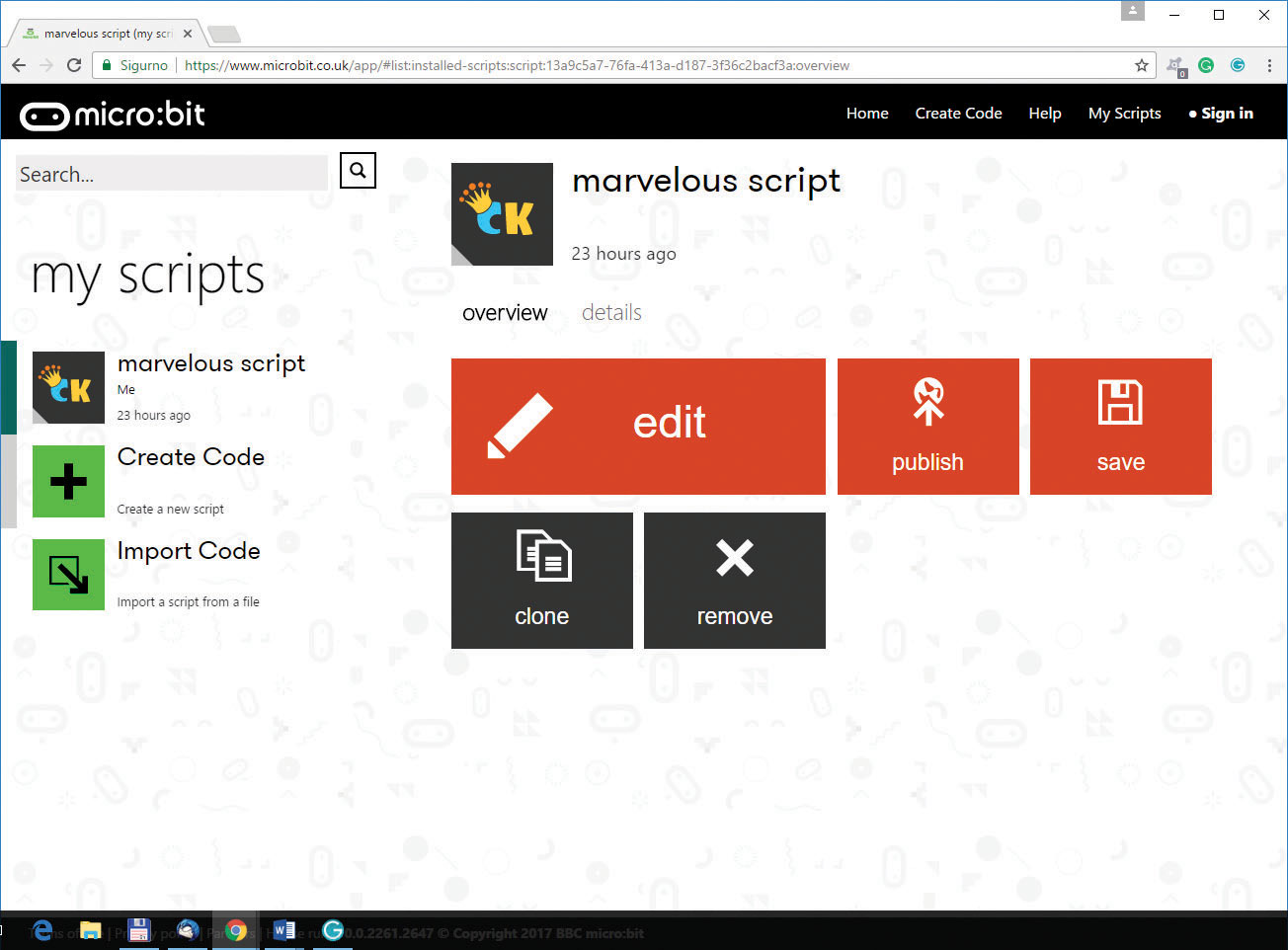This screenshot has width=1288, height=950.
Task: Switch to the details tab
Action: [611, 313]
